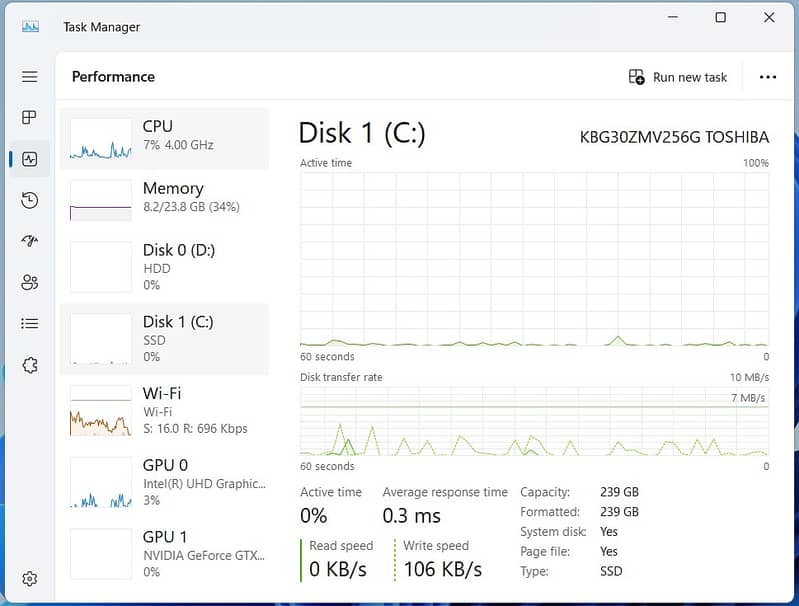The height and width of the screenshot is (606, 799).
Task: Select Memory in the performance list
Action: click(164, 198)
